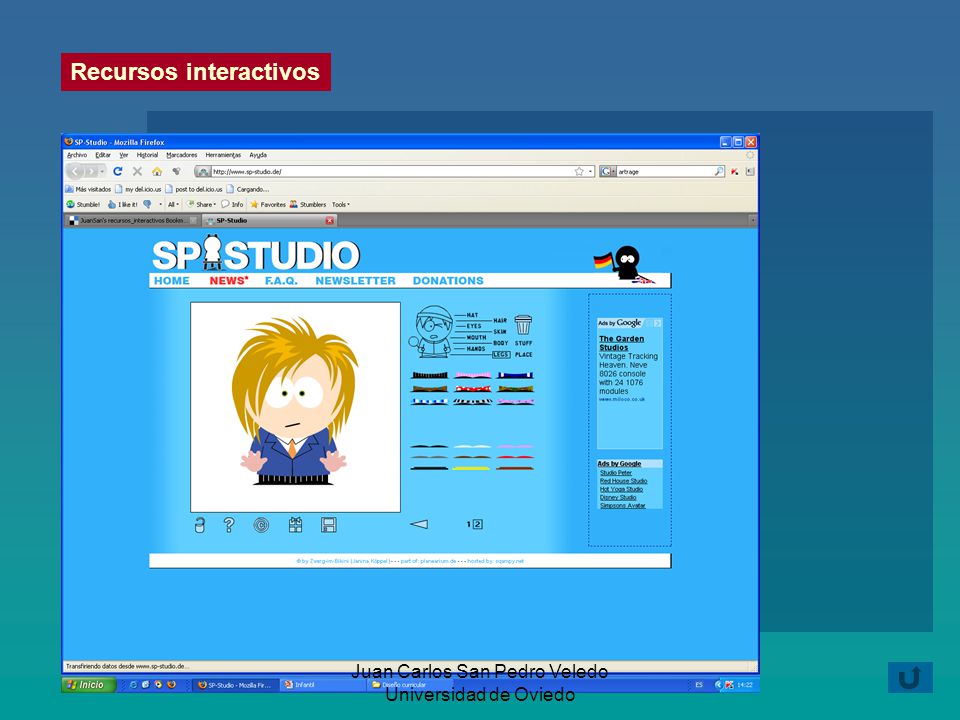Click the left-pointing triangle back arrow
The height and width of the screenshot is (720, 960).
(419, 524)
